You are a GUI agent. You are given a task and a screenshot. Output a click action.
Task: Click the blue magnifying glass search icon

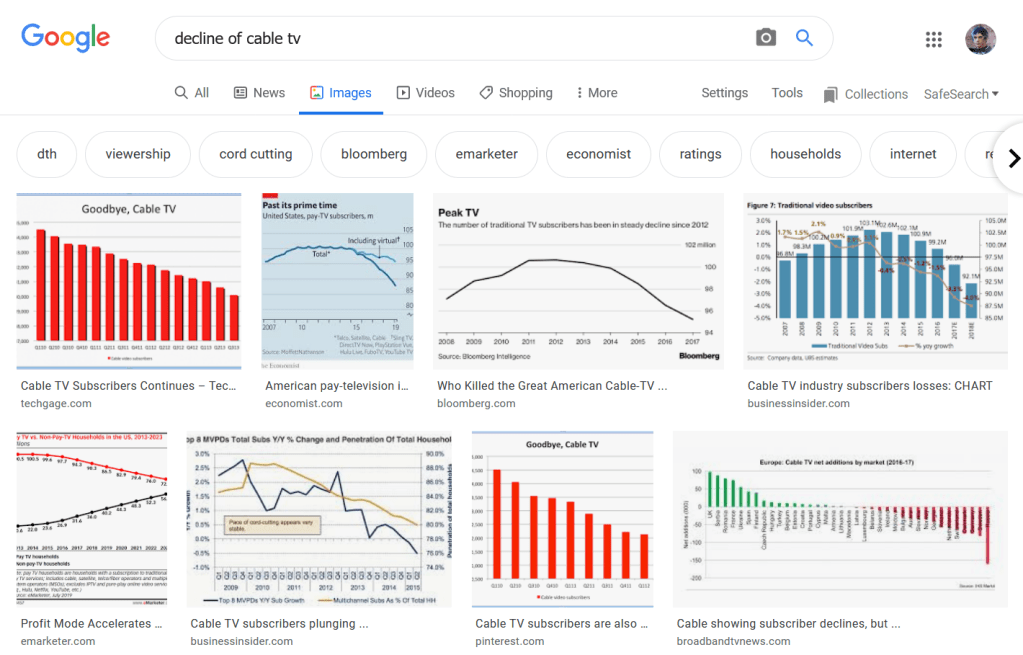coord(804,38)
